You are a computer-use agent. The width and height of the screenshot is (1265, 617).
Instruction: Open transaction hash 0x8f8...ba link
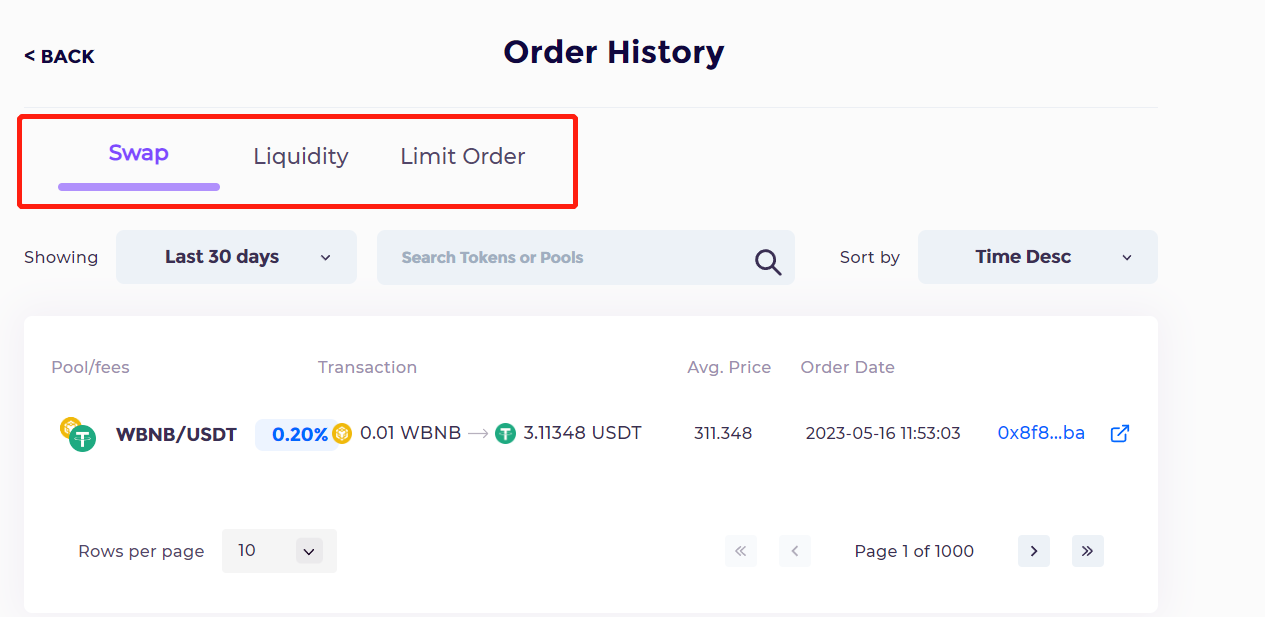tap(1041, 433)
